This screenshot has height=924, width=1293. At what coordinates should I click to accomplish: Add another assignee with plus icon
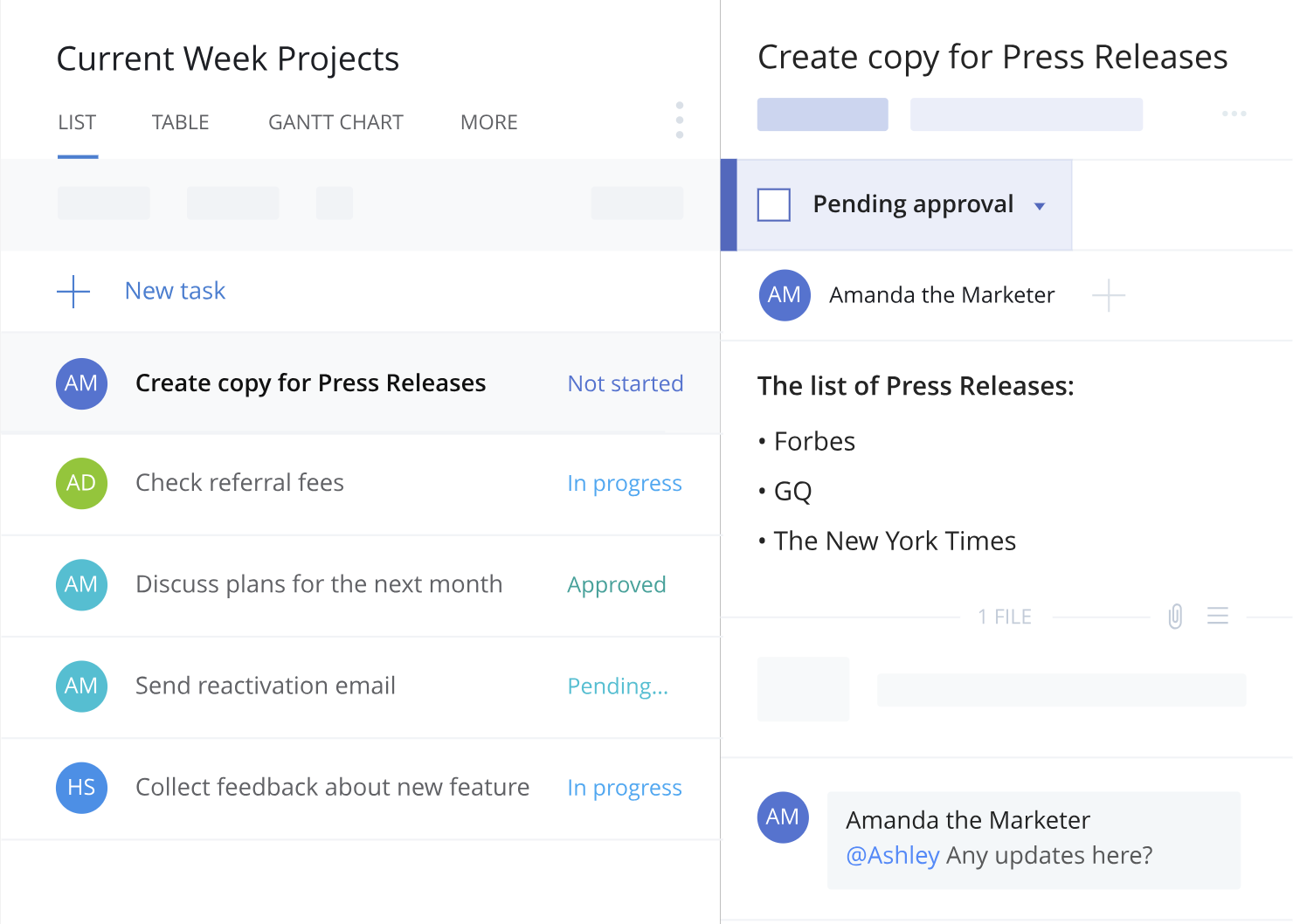pos(1108,295)
